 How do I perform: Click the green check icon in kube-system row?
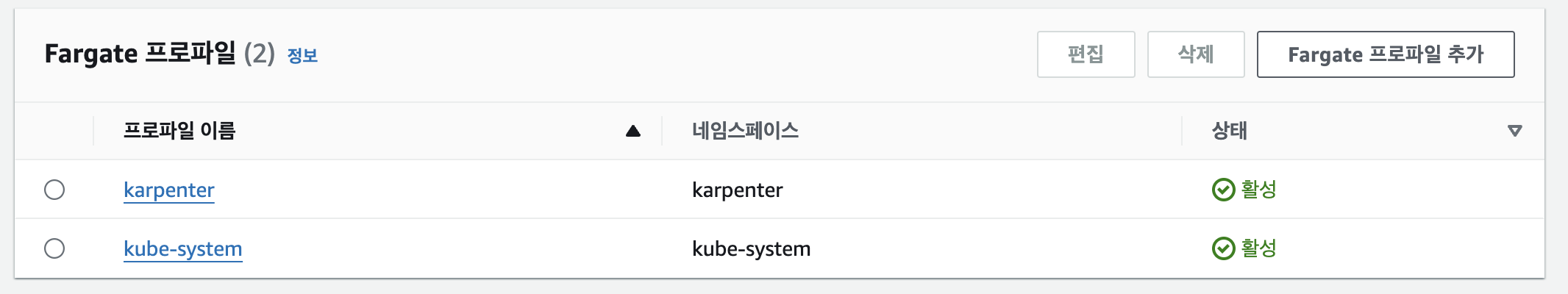[x=1223, y=248]
